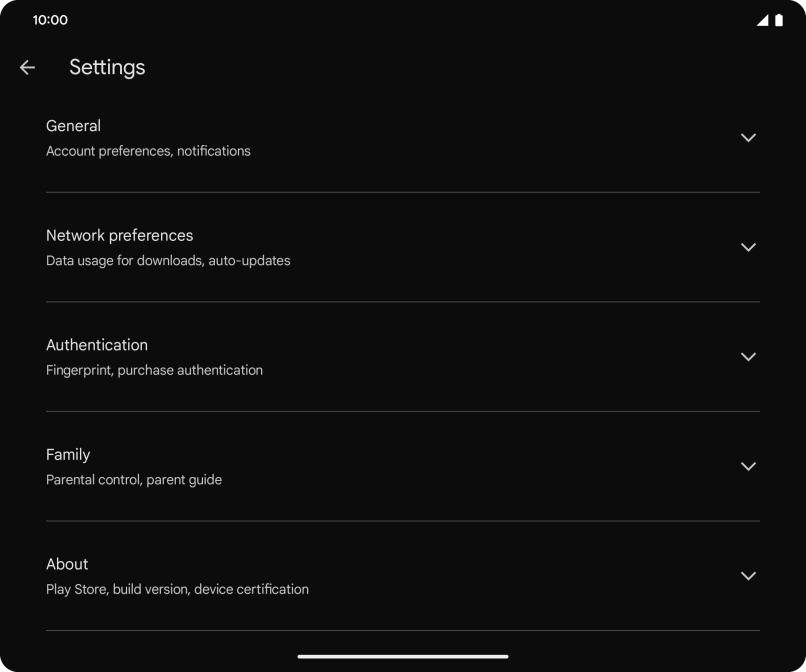
Task: Tap the bottom navigation handle bar
Action: [403, 657]
